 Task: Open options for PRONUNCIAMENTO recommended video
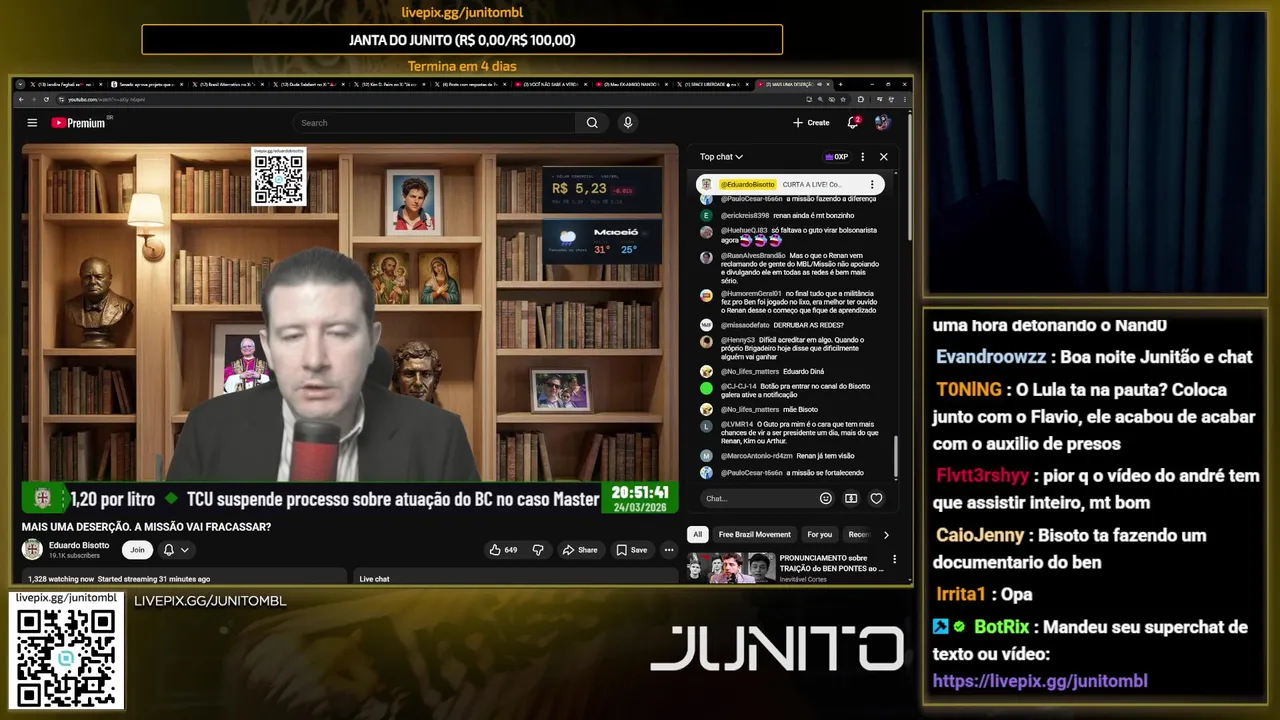[894, 559]
